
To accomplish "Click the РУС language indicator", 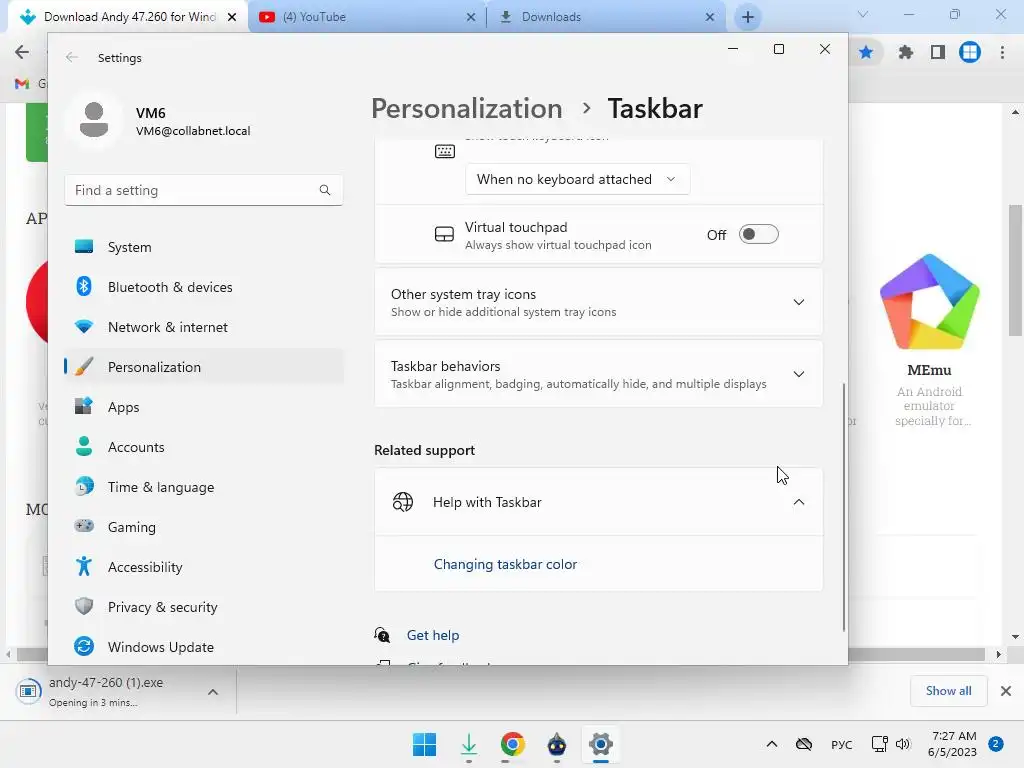I will pyautogui.click(x=841, y=744).
